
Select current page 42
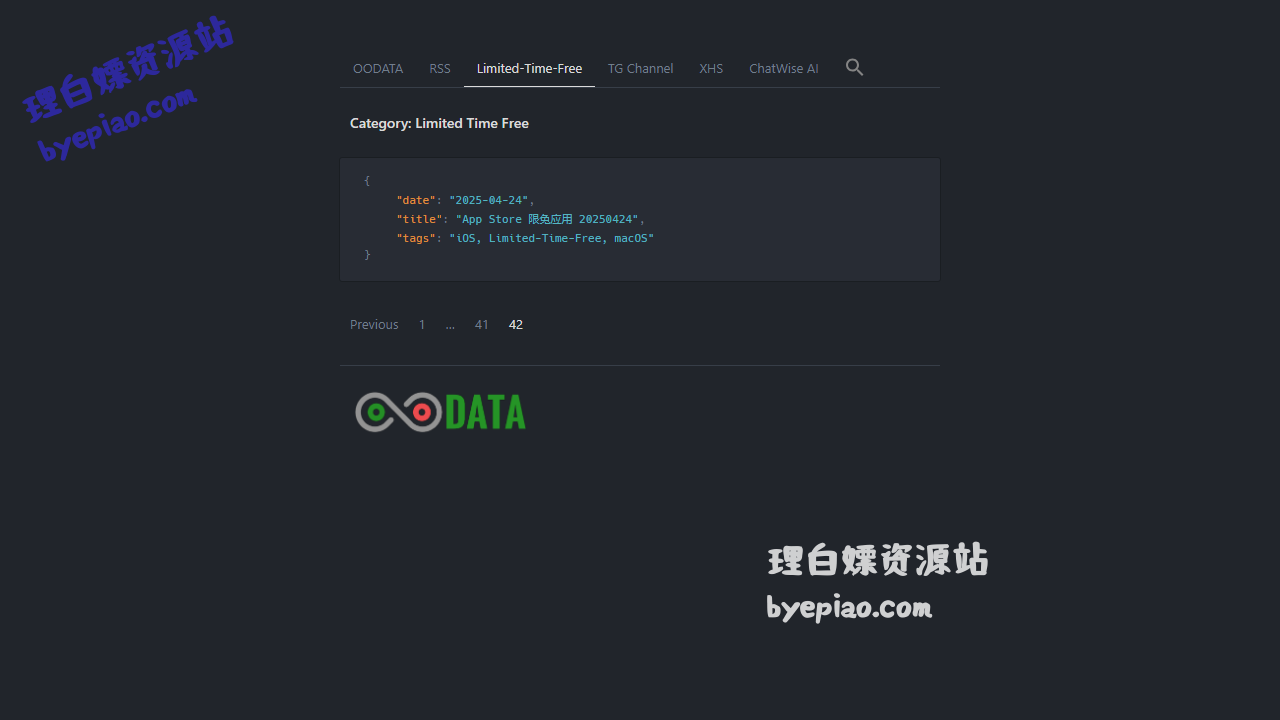[x=516, y=325]
